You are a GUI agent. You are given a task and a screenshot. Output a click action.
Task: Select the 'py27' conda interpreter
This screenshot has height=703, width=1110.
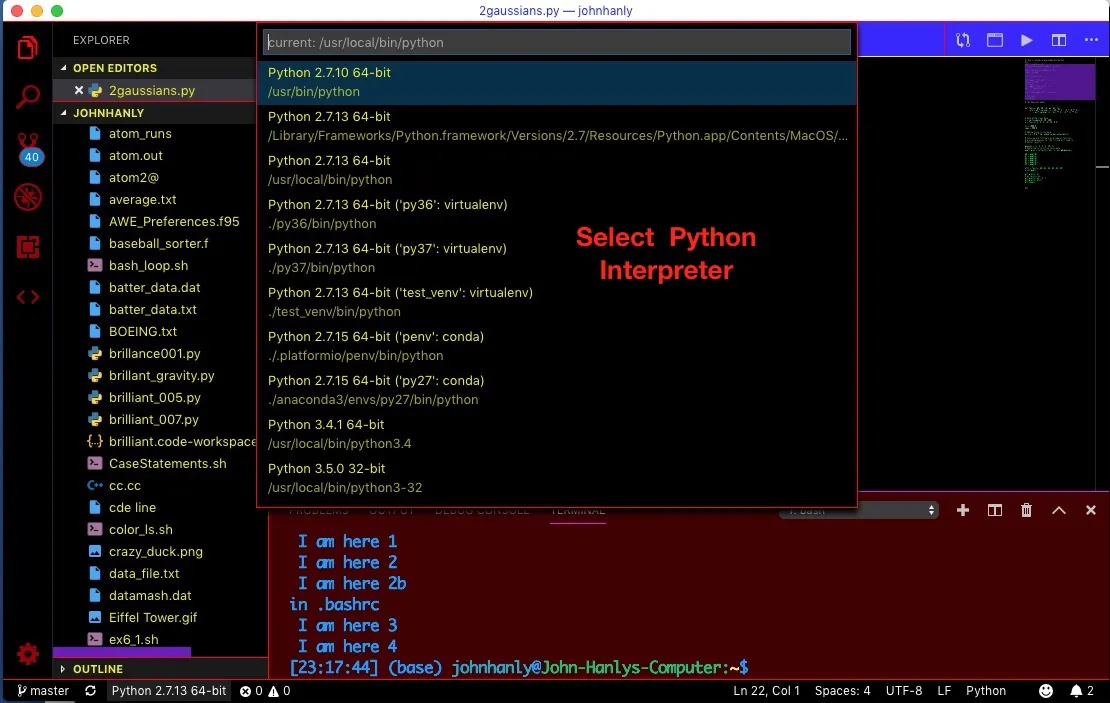557,389
